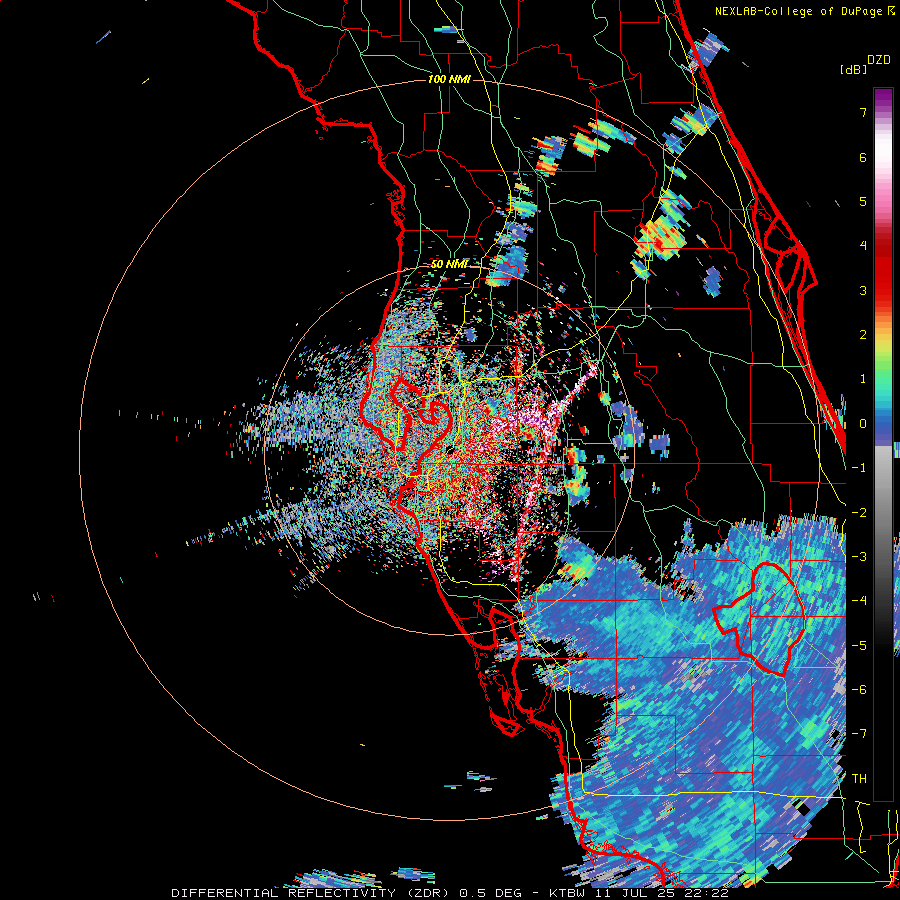Click the 100 NMI range ring label
Image resolution: width=900 pixels, height=900 pixels.
[449, 79]
